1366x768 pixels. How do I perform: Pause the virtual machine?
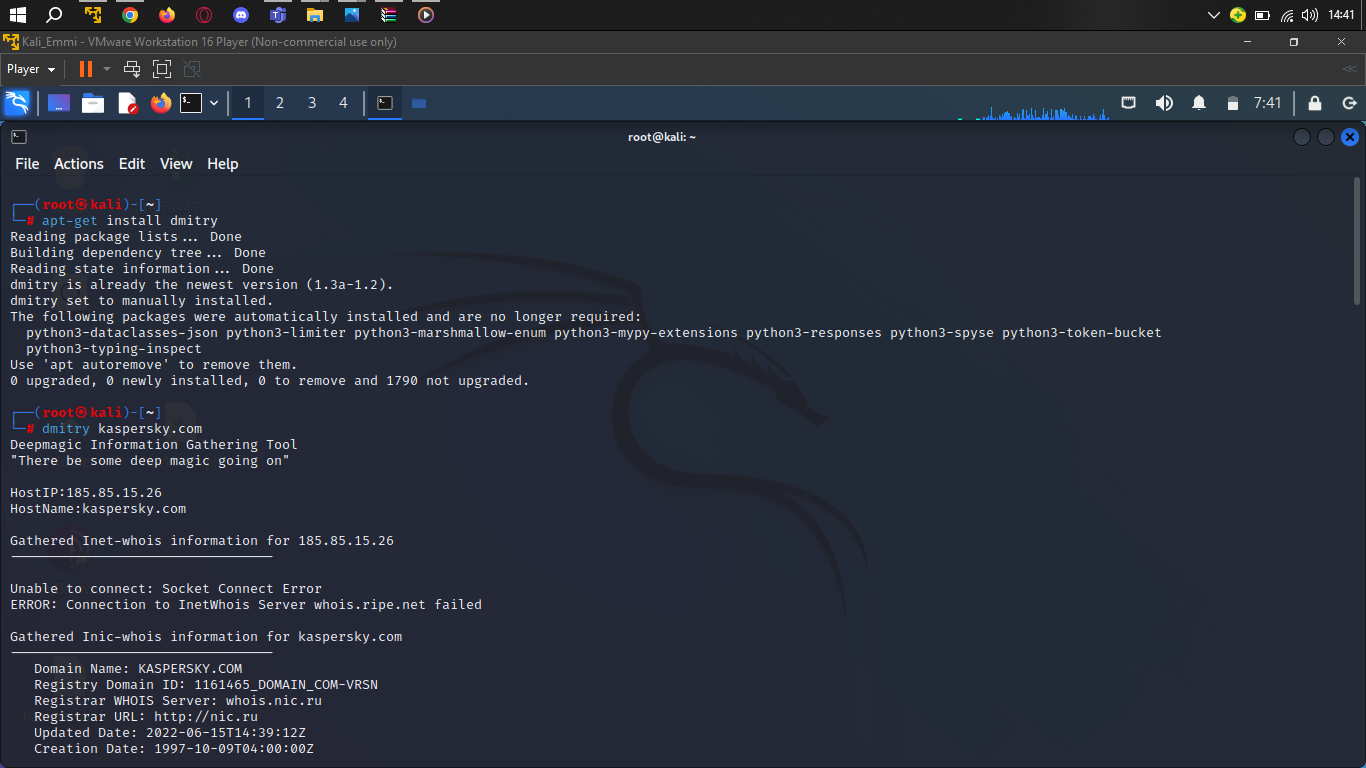86,69
